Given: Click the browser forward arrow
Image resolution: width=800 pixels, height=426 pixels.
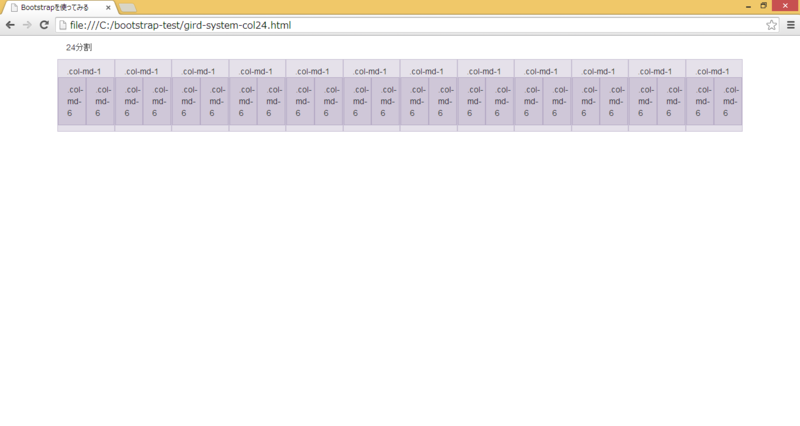Looking at the screenshot, I should pyautogui.click(x=27, y=25).
